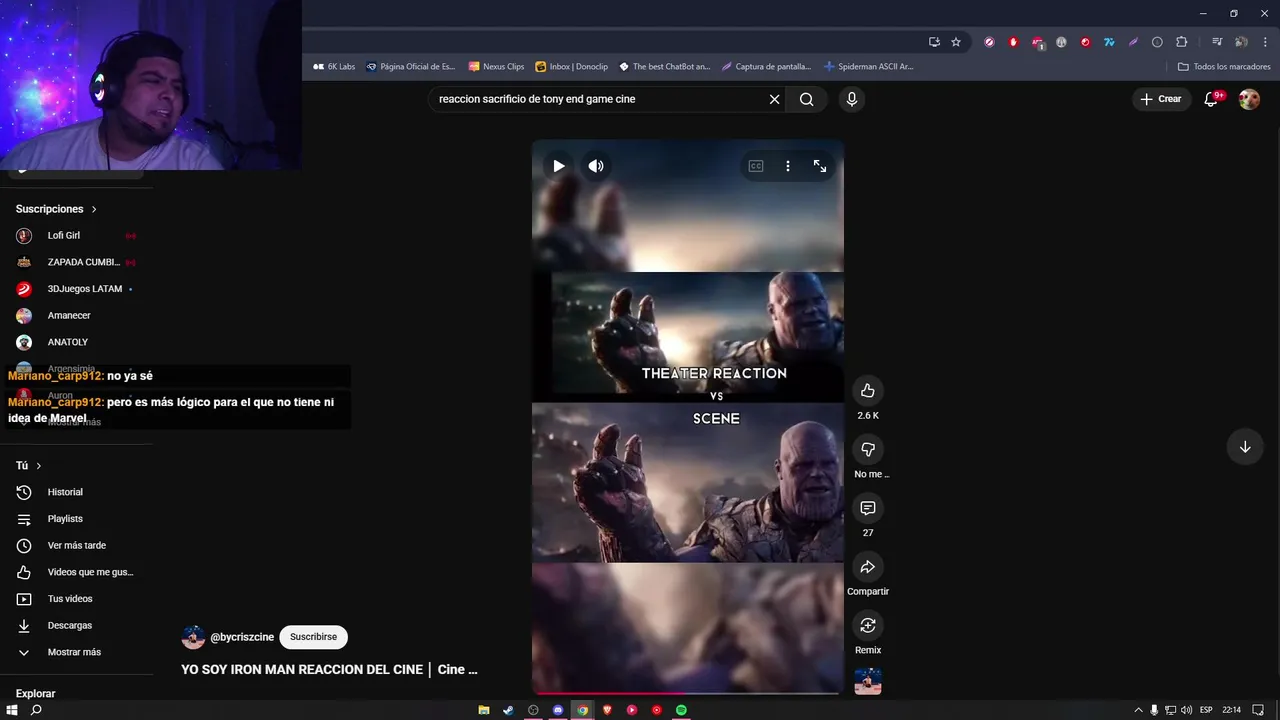Image resolution: width=1280 pixels, height=720 pixels.
Task: Click the install app icon in the address bar
Action: click(934, 42)
